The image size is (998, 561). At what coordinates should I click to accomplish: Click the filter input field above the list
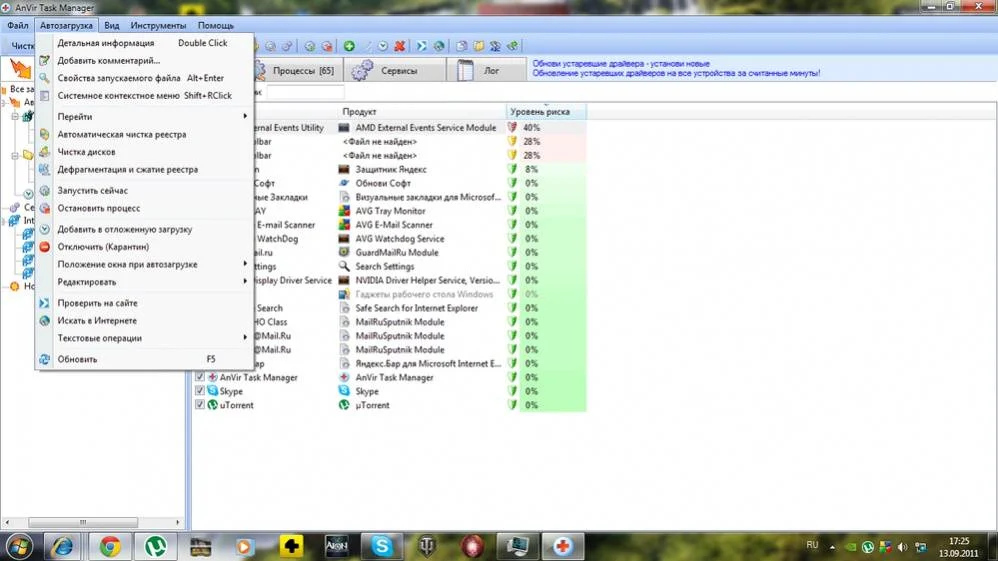click(306, 92)
